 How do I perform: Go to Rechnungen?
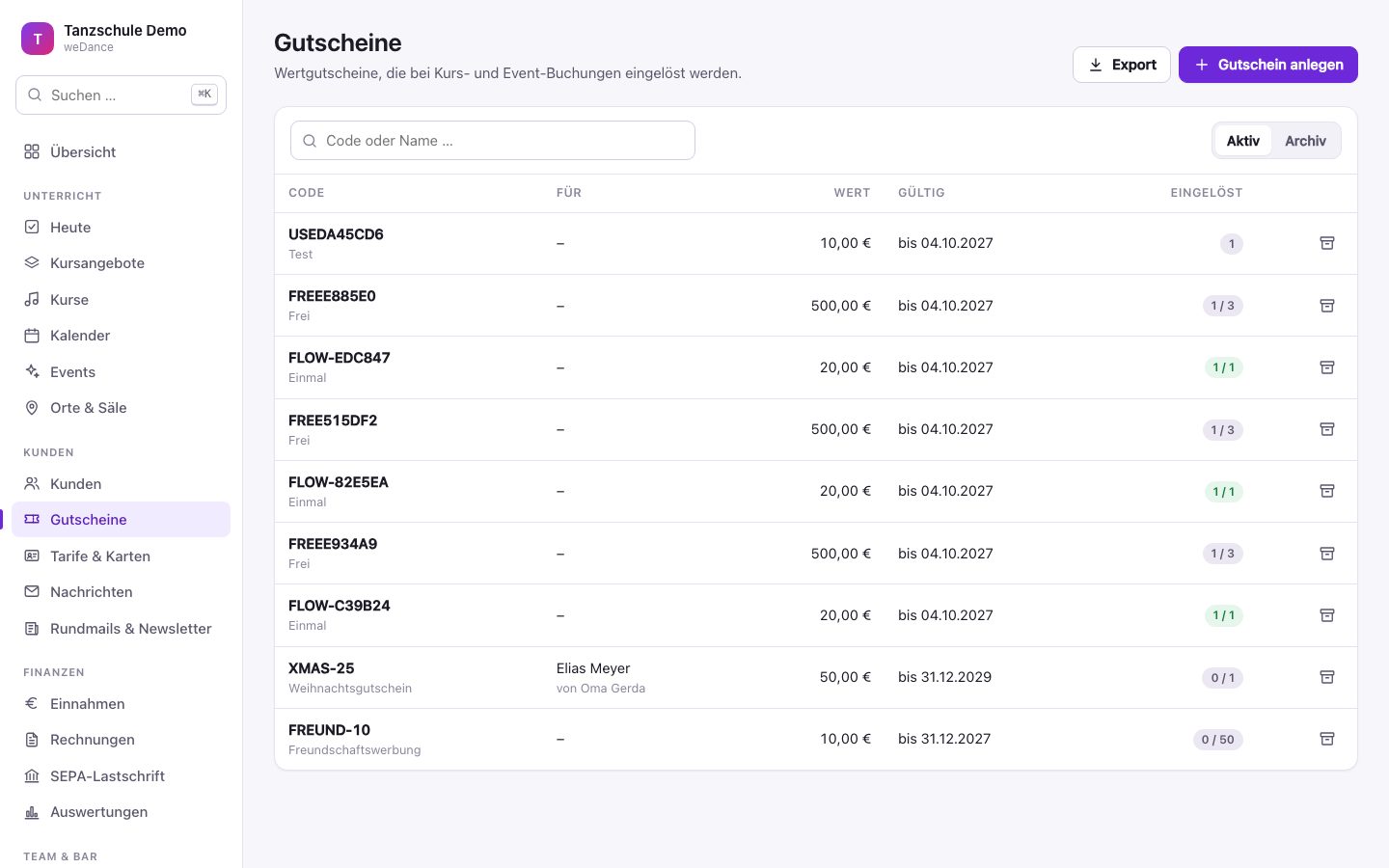[121, 740]
